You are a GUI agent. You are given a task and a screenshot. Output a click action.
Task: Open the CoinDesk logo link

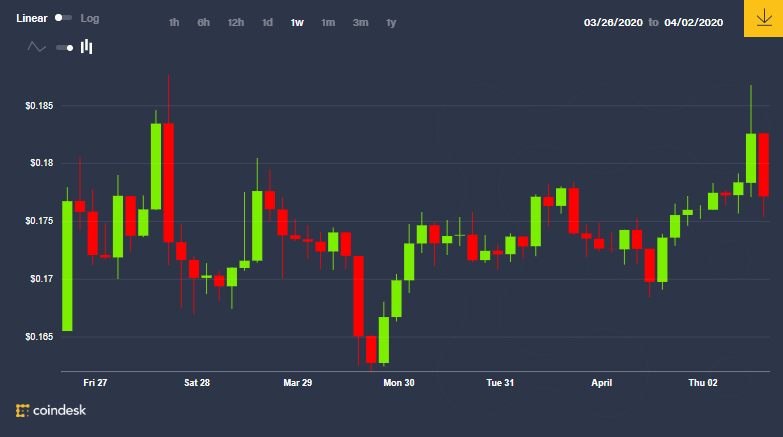tap(51, 411)
